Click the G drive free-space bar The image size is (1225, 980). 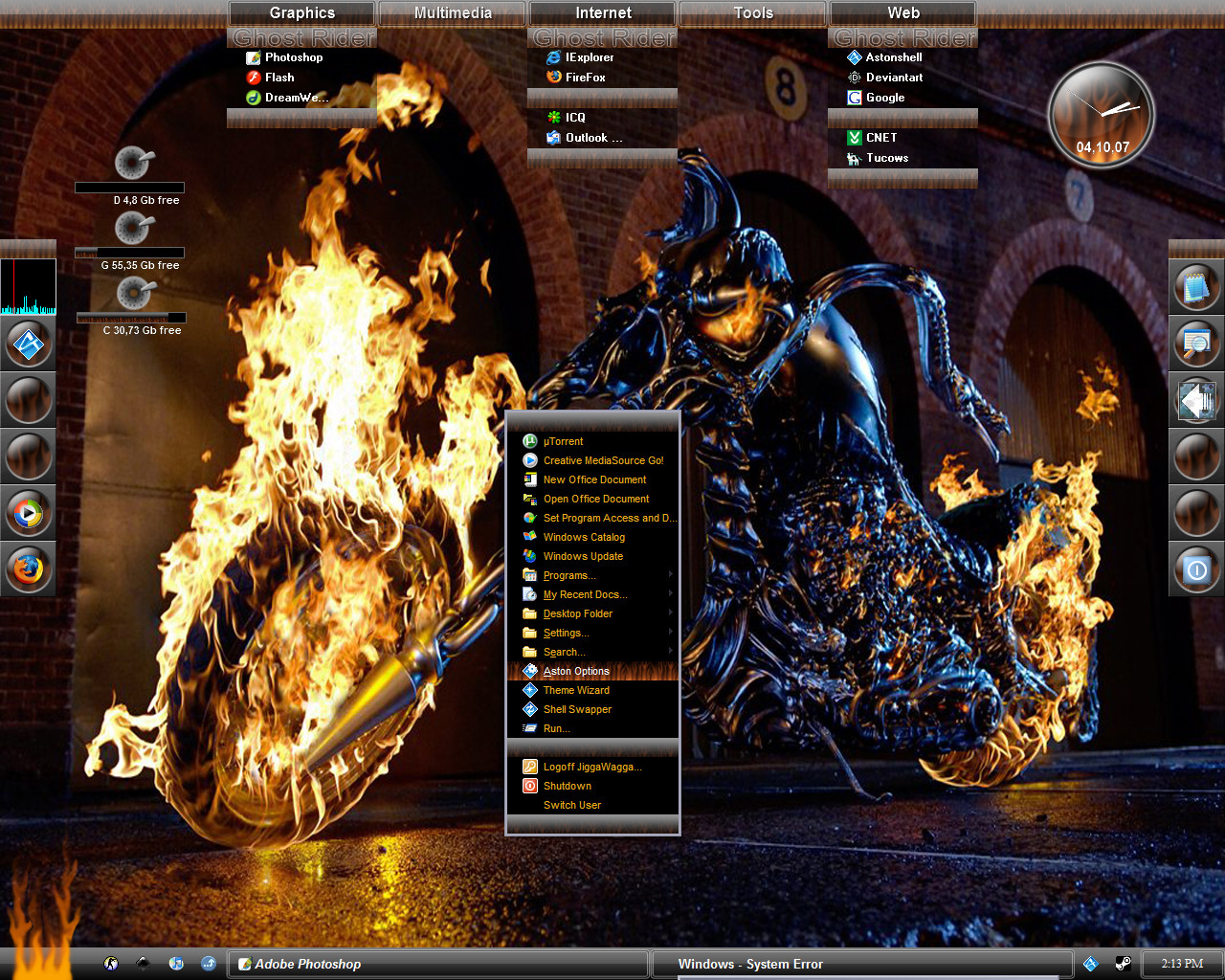click(129, 253)
